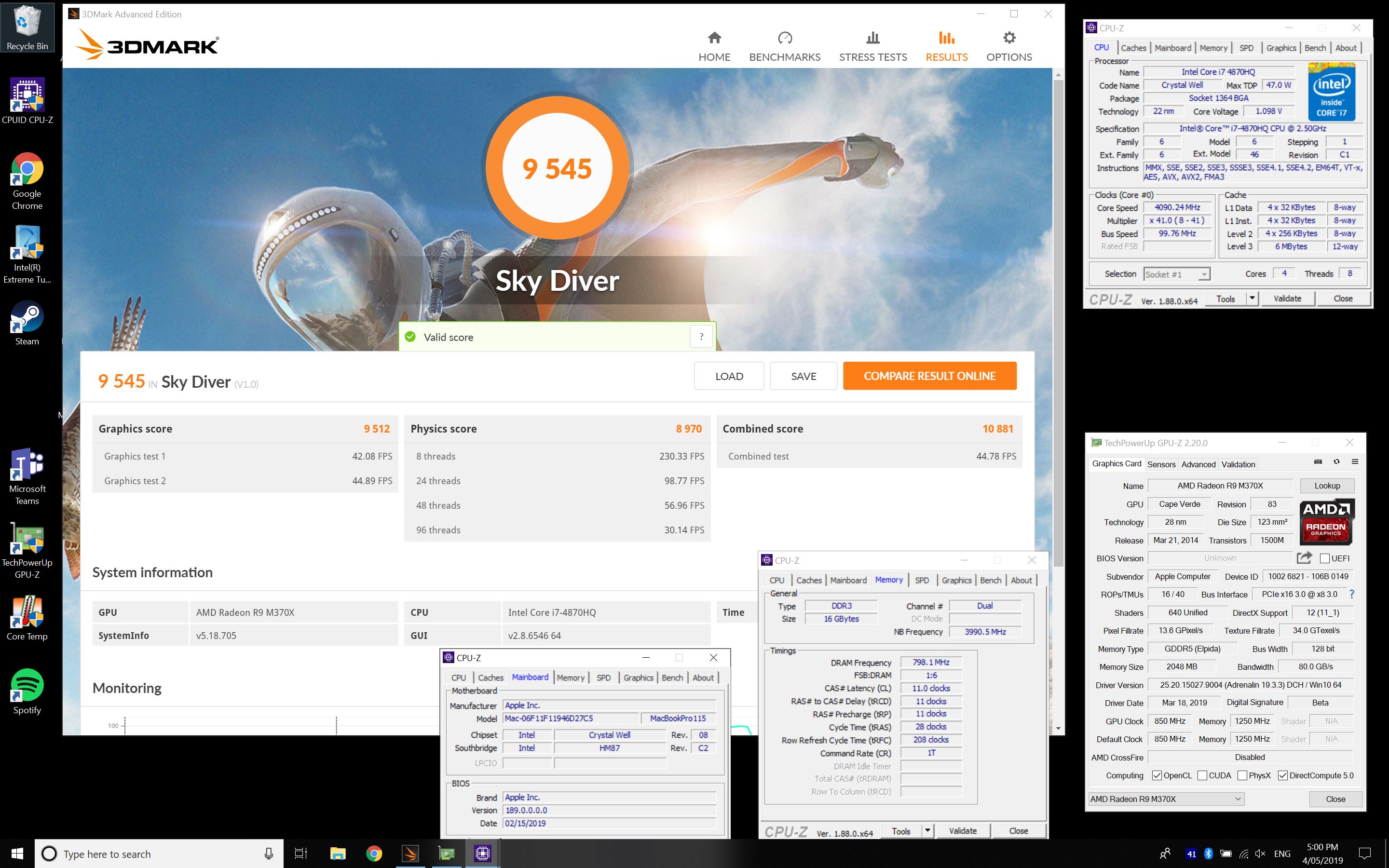Click the 3DMark vertical scrollbar down arrow
The width and height of the screenshot is (1389, 868).
[x=1059, y=729]
